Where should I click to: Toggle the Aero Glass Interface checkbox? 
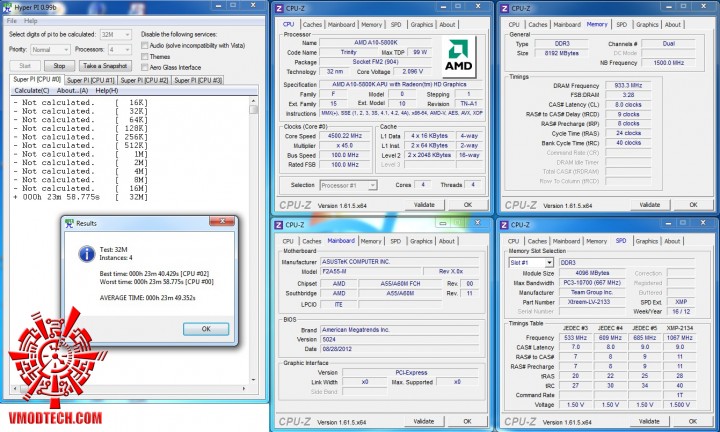(145, 67)
